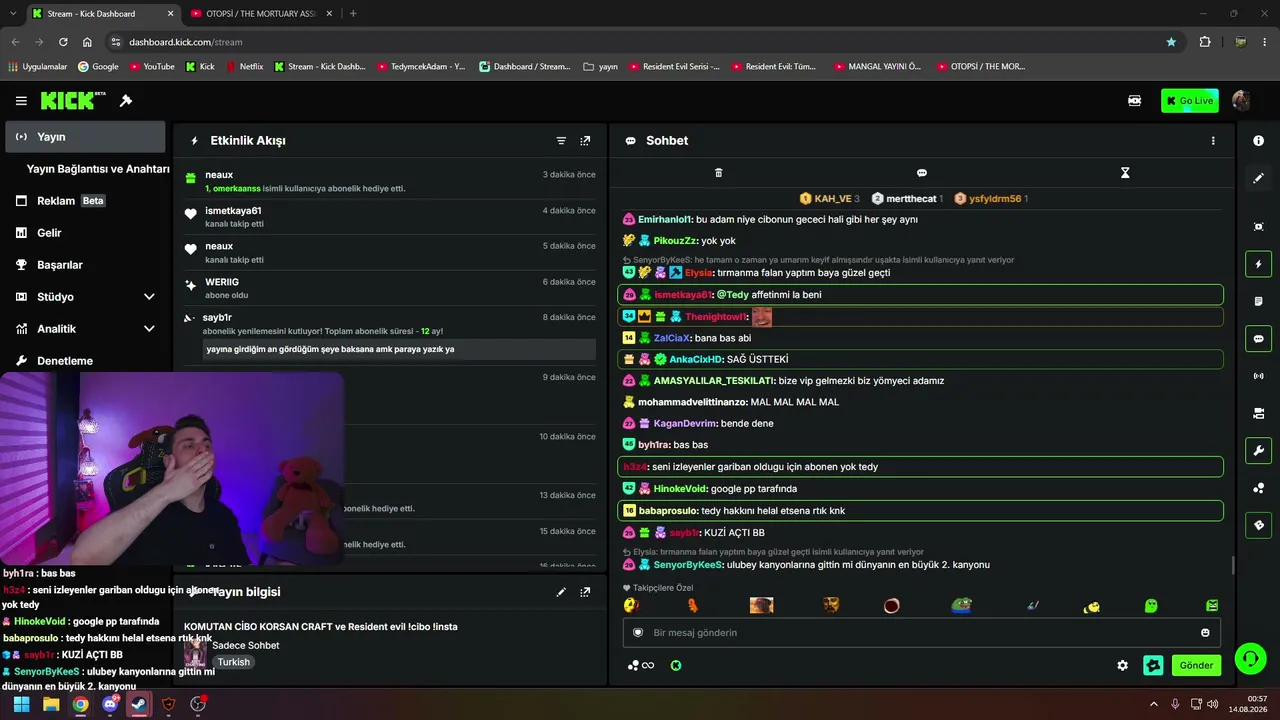Toggle the lightning activity feed panel icon

pos(1259,264)
